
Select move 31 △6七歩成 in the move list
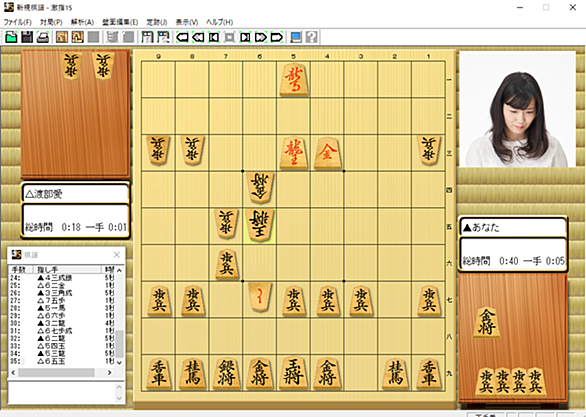coord(62,331)
